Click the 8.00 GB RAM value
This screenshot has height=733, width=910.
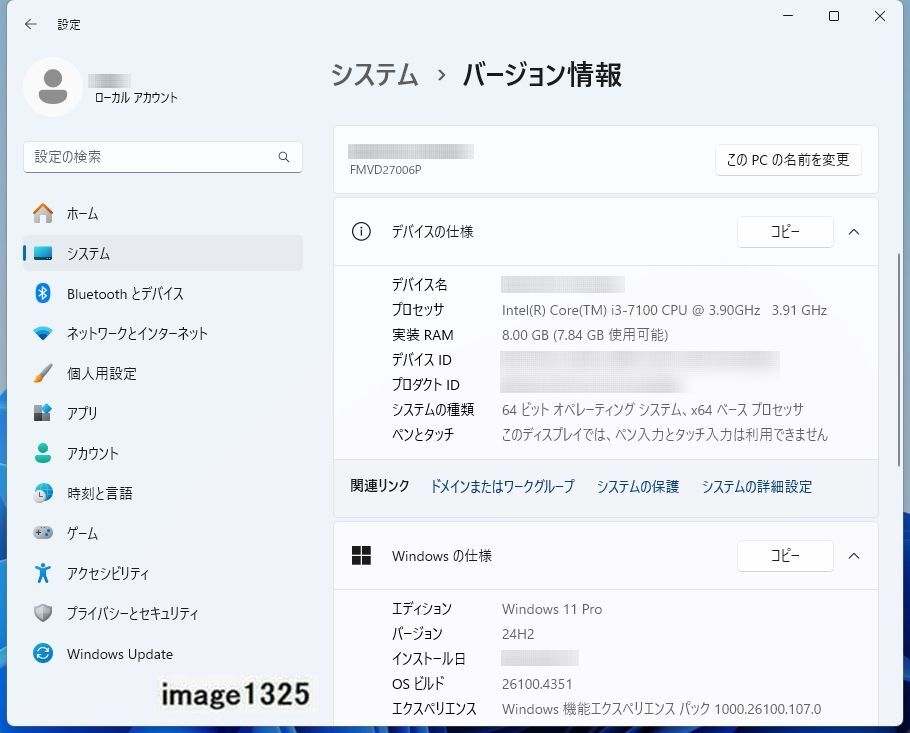[585, 335]
